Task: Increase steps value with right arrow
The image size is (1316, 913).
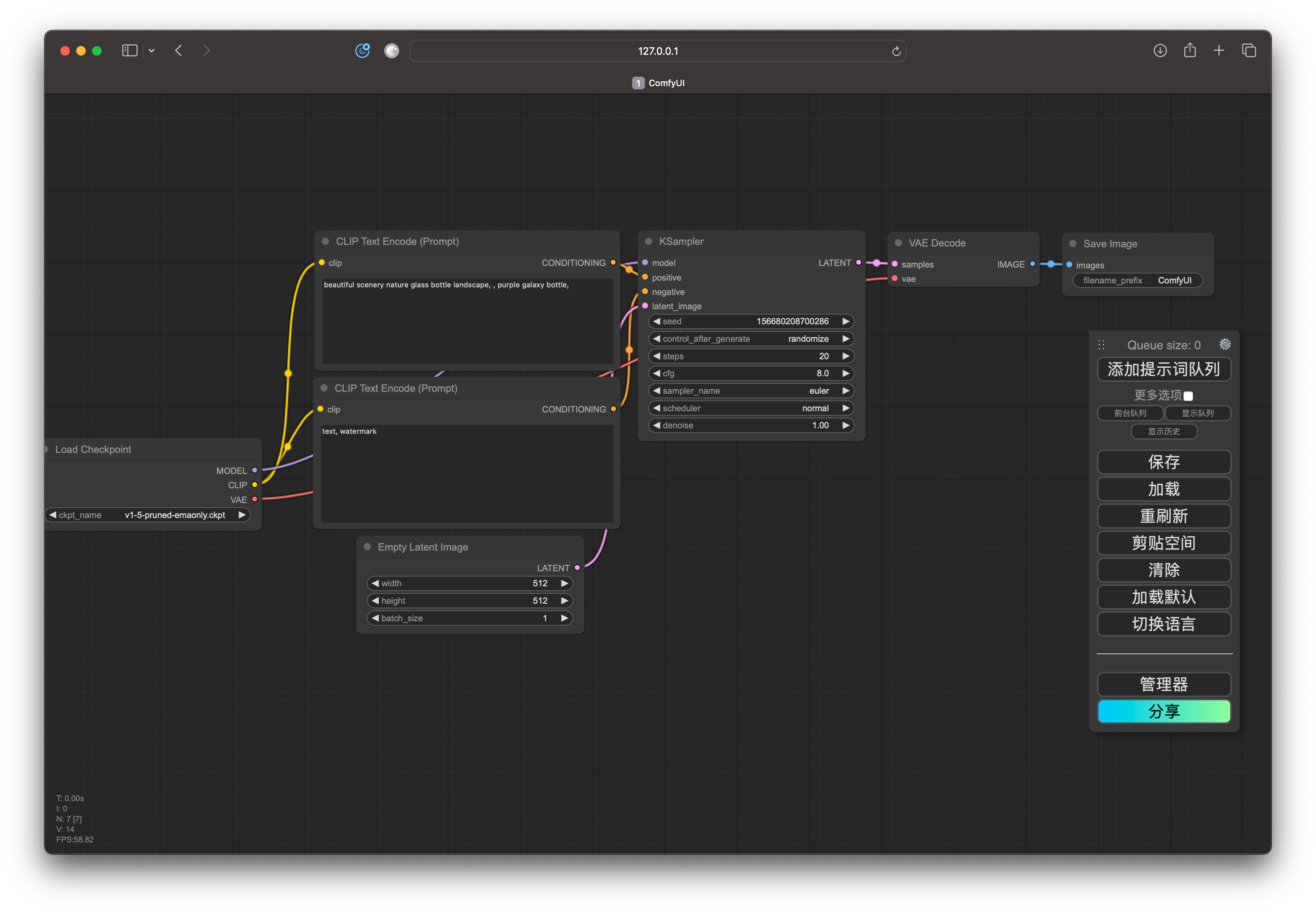Action: (x=845, y=356)
